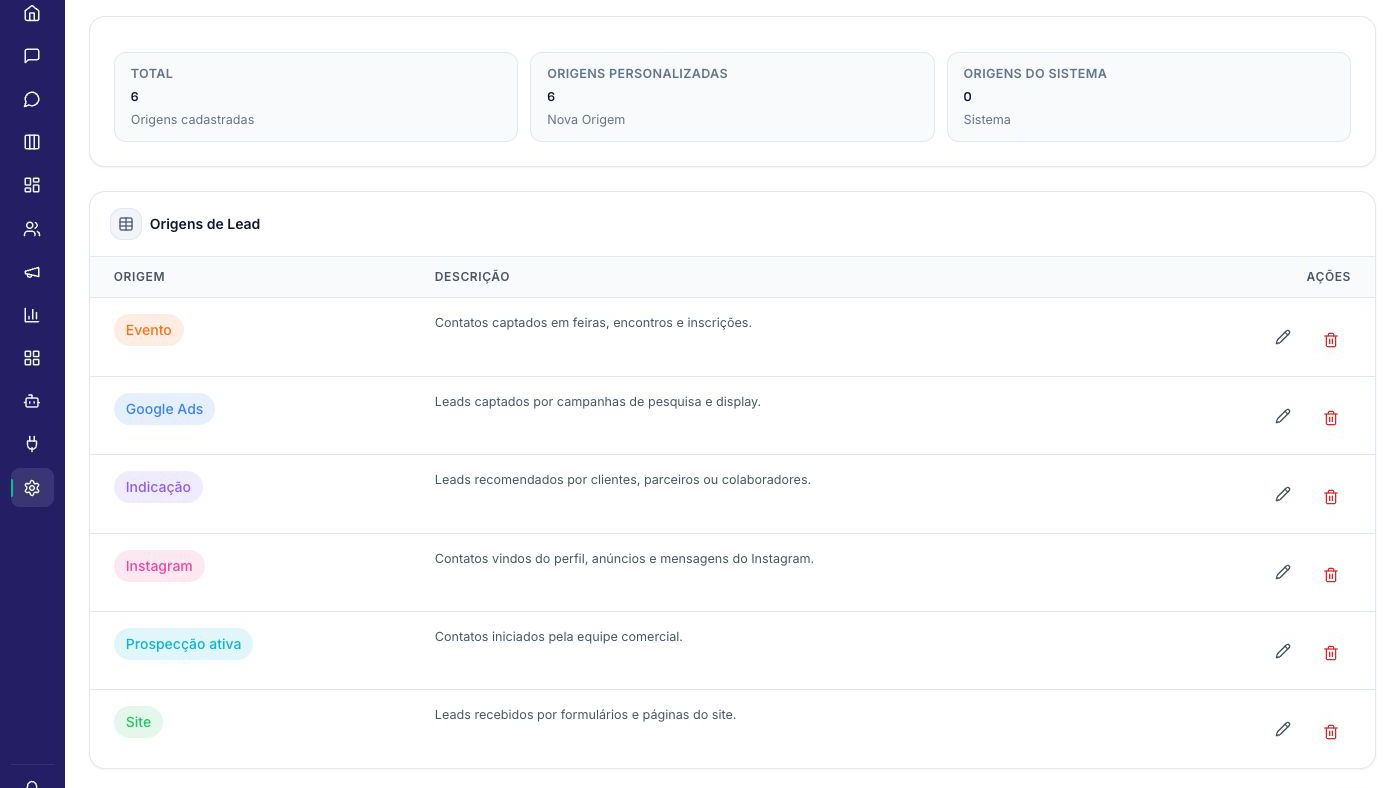Click the Prospecção ativa origin badge
Image resolution: width=1400 pixels, height=788 pixels.
[183, 644]
